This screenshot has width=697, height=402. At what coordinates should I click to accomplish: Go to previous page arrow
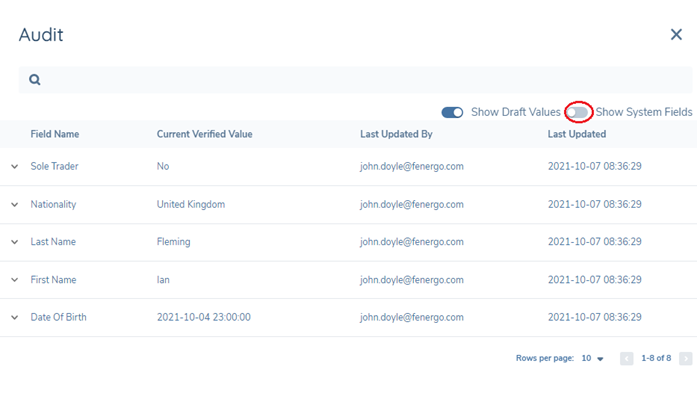pyautogui.click(x=626, y=358)
